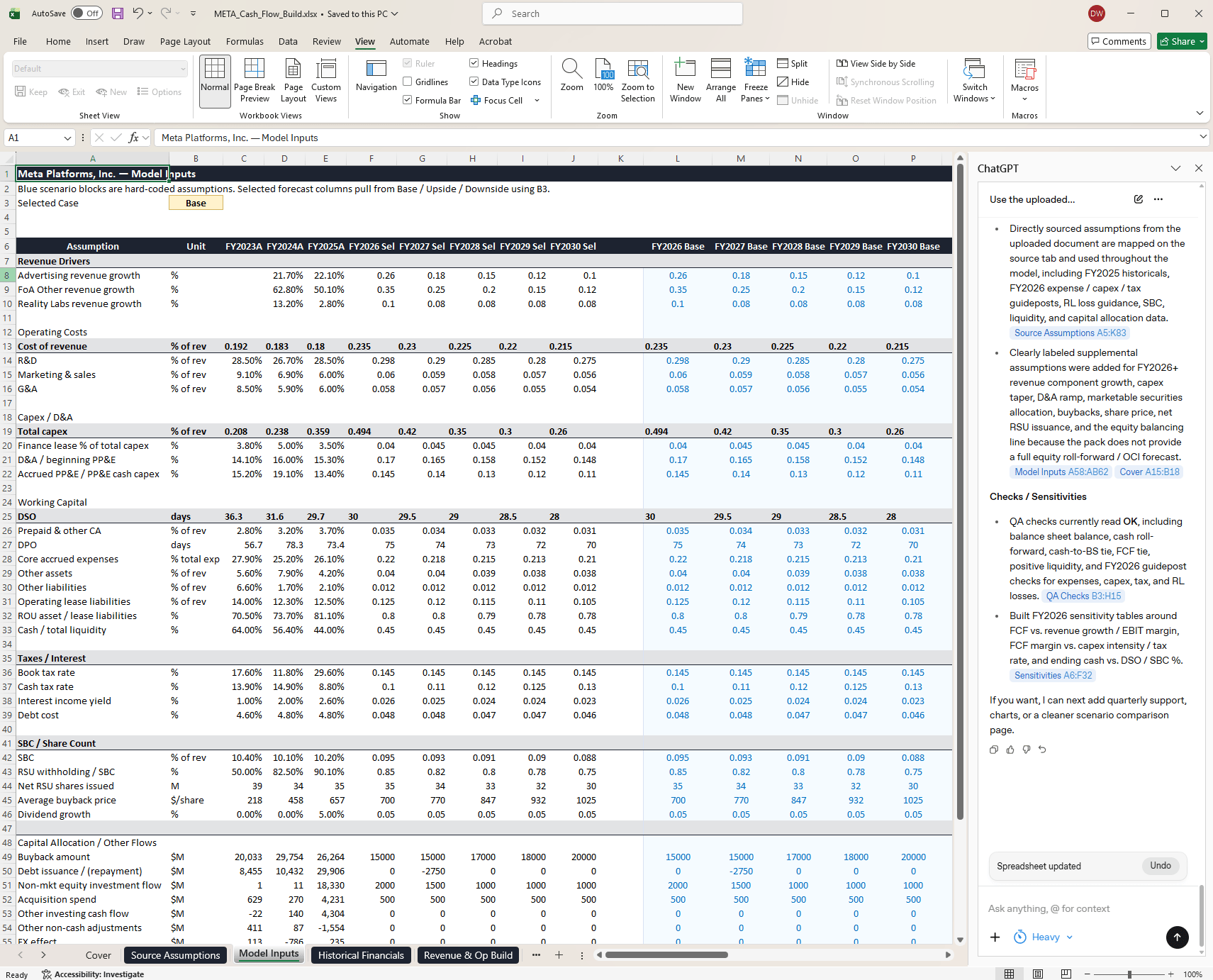This screenshot has height=980, width=1213.
Task: Open the Source Assumptions sheet tab
Action: (x=175, y=955)
